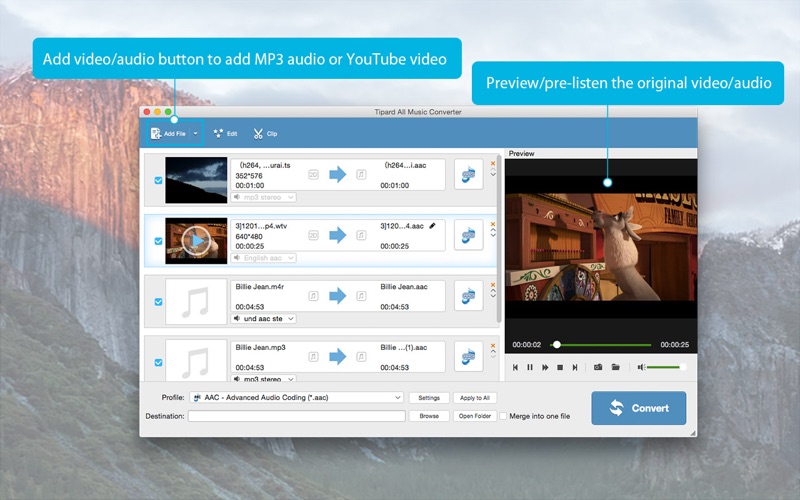Viewport: 800px width, 500px height.
Task: Click the Browse button
Action: tap(429, 416)
